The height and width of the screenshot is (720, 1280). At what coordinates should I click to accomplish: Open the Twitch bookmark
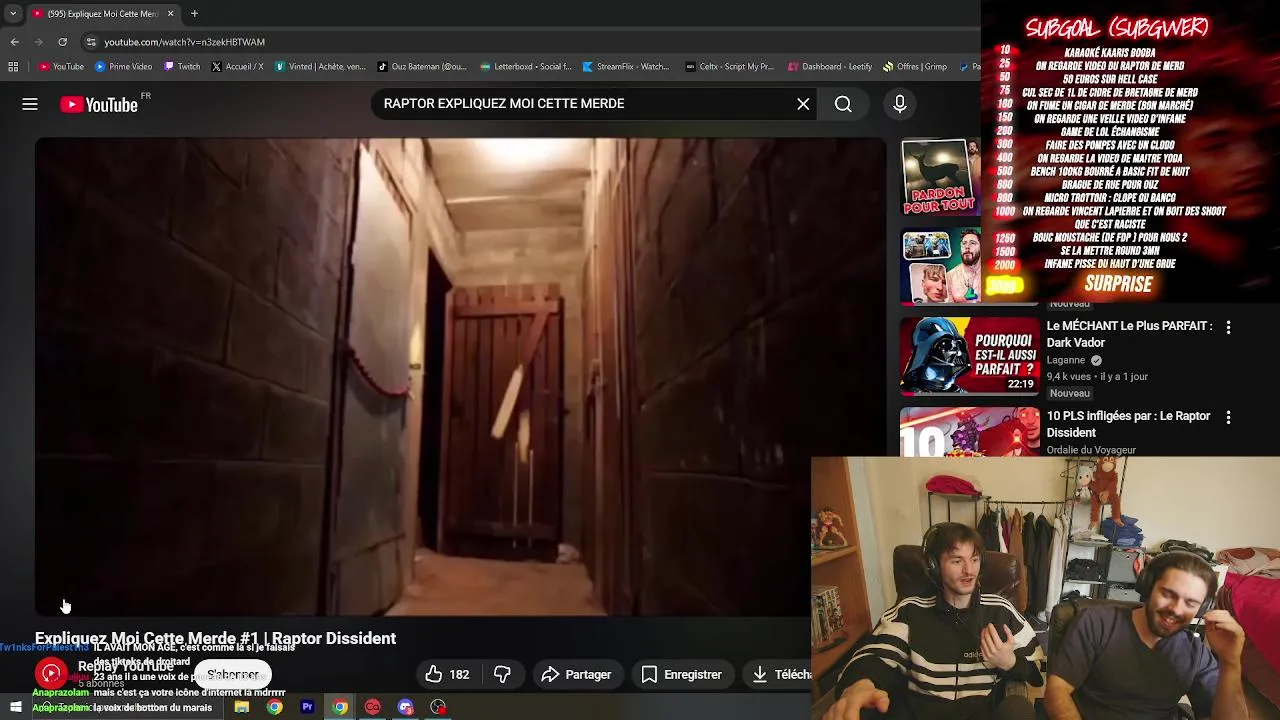(182, 67)
